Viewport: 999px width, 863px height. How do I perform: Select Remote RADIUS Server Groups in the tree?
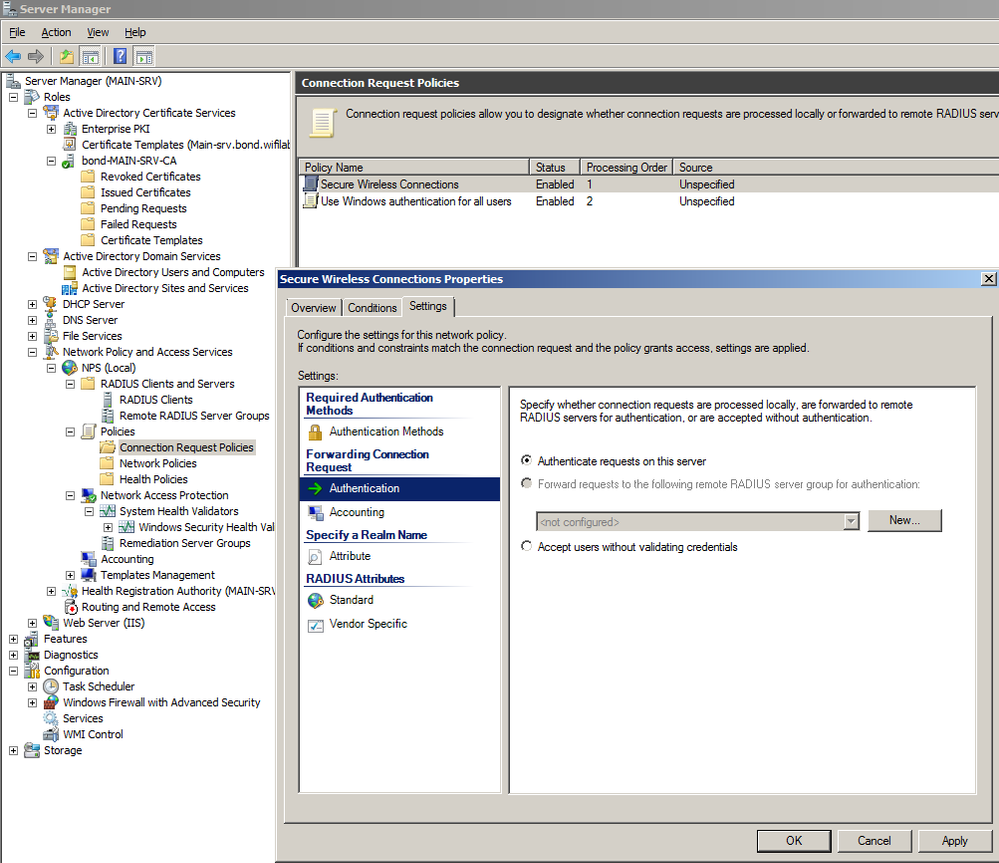[x=194, y=416]
